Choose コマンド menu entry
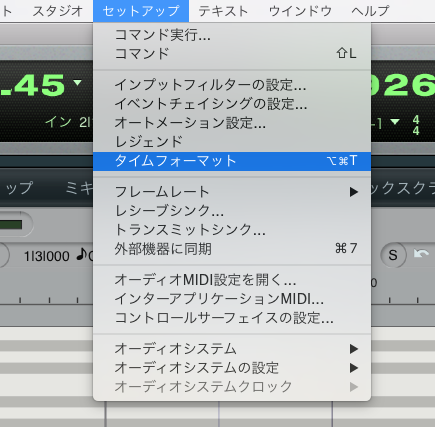Viewport: 435px width, 427px height. [x=232, y=53]
